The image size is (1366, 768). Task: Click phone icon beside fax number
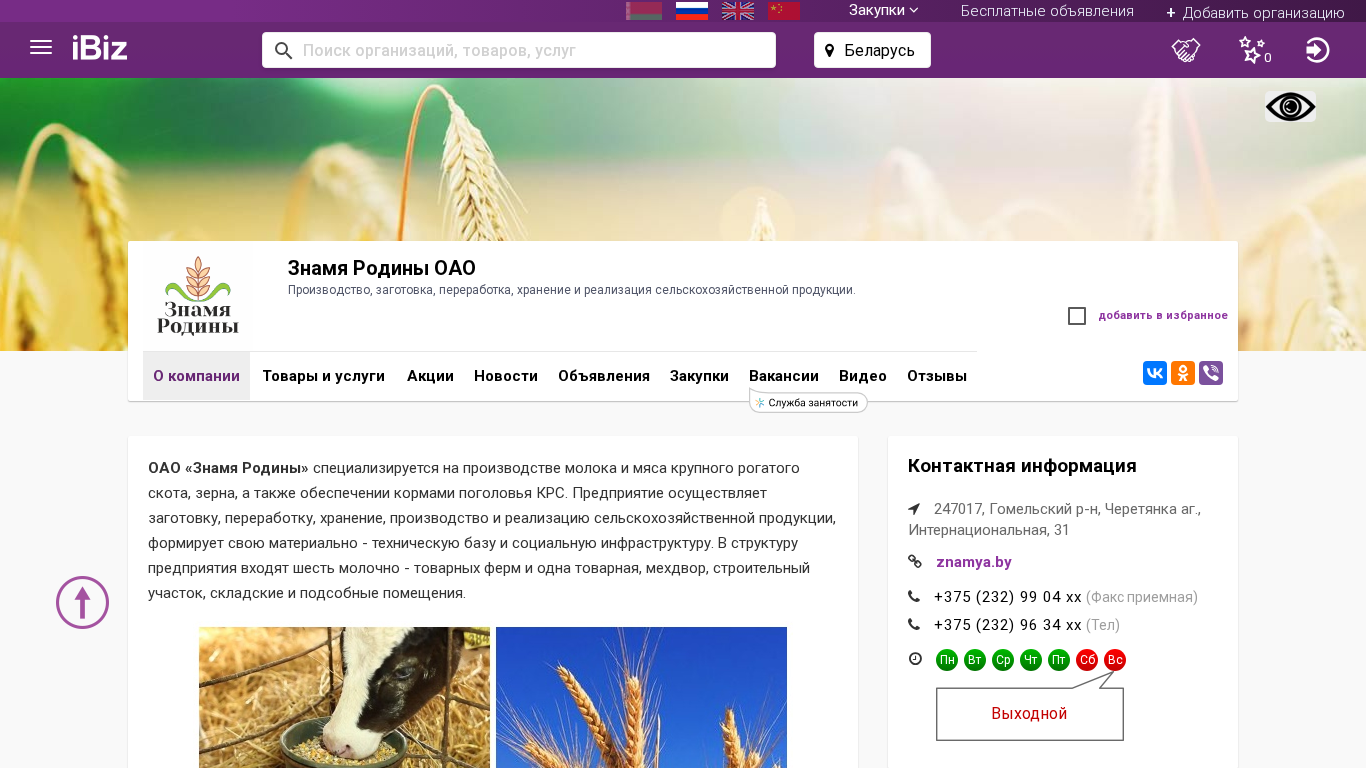tap(914, 597)
